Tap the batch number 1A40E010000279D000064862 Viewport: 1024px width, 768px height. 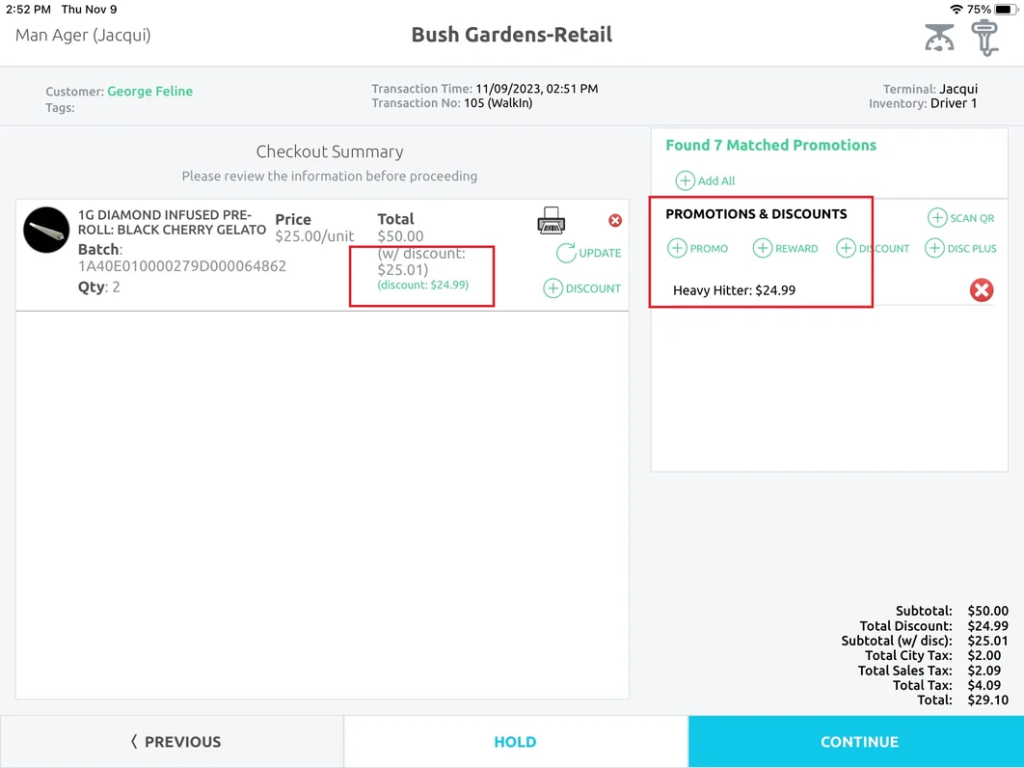pyautogui.click(x=182, y=266)
